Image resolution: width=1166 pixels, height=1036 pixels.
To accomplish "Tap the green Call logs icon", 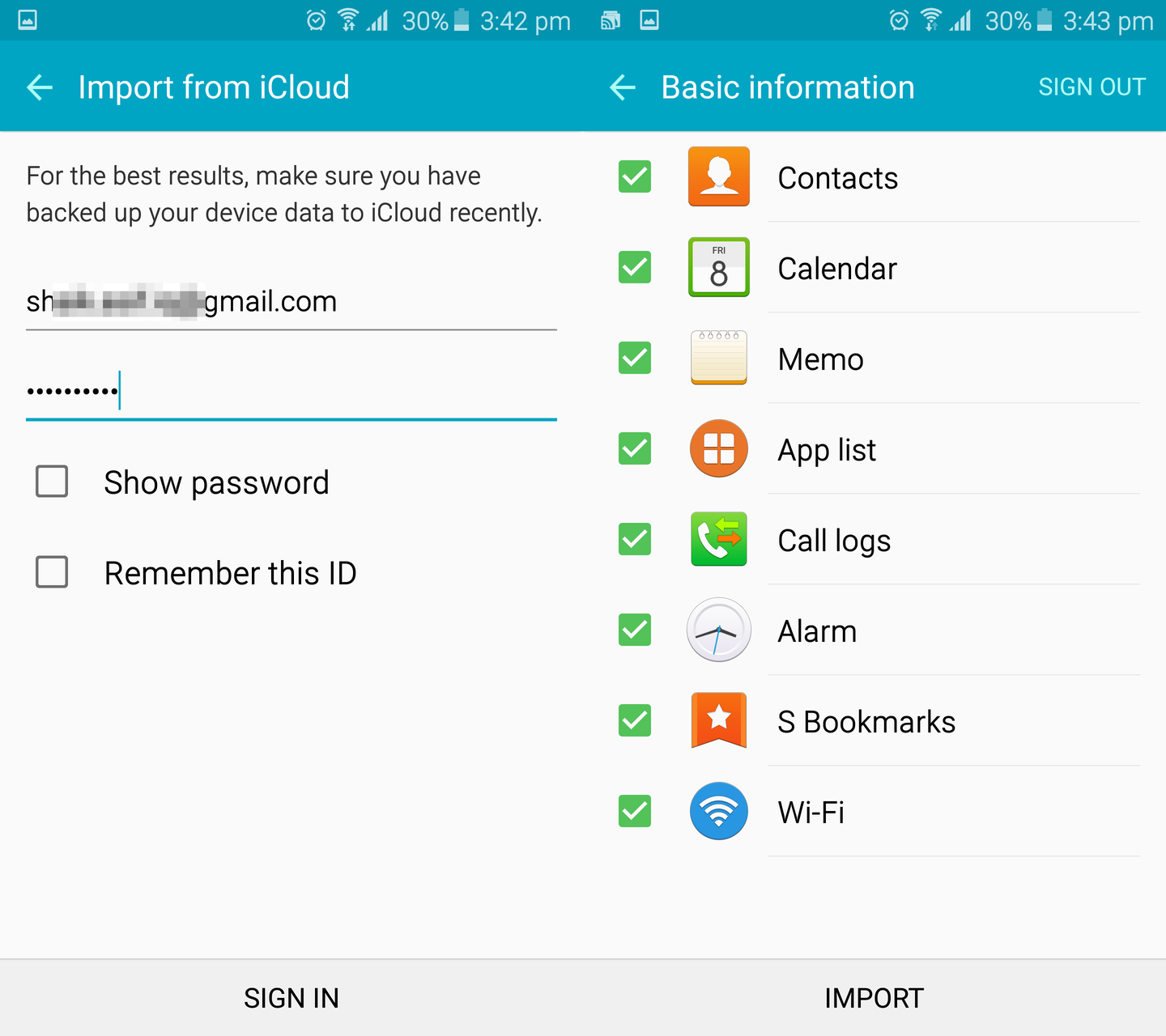I will pyautogui.click(x=718, y=539).
